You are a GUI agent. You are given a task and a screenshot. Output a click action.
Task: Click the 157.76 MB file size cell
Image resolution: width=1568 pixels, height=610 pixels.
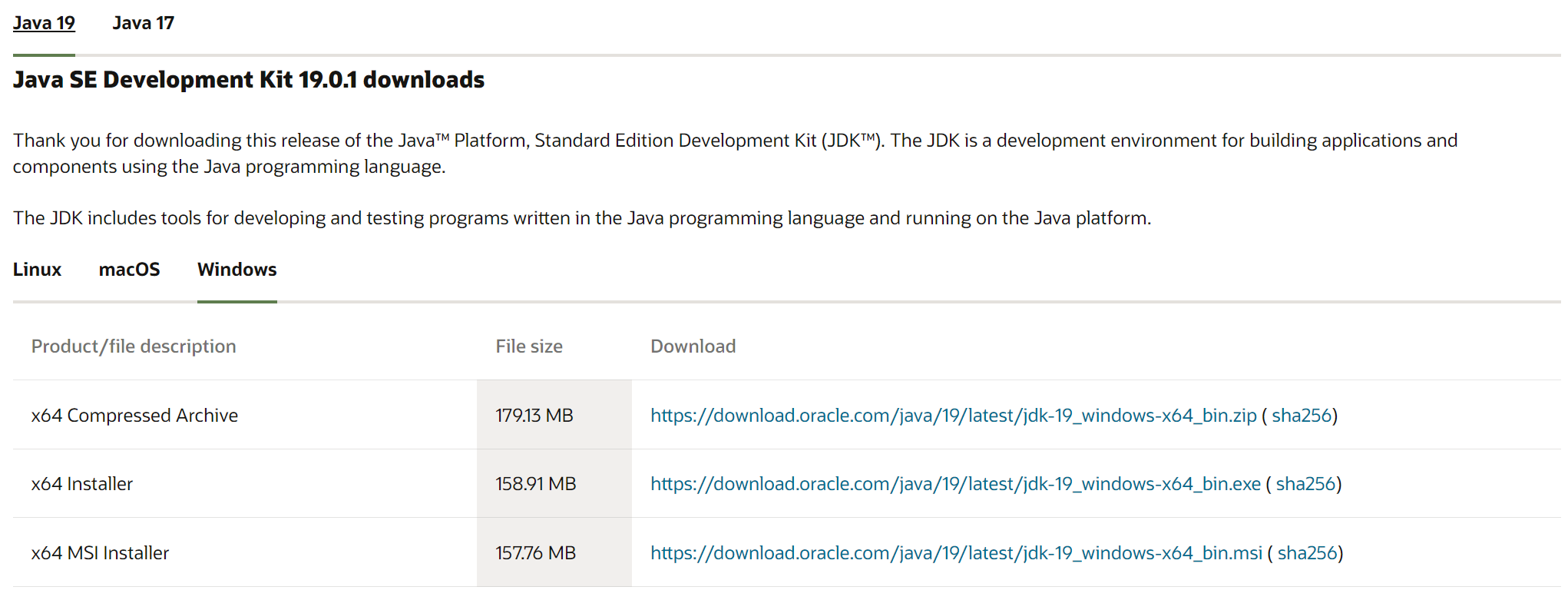(554, 552)
